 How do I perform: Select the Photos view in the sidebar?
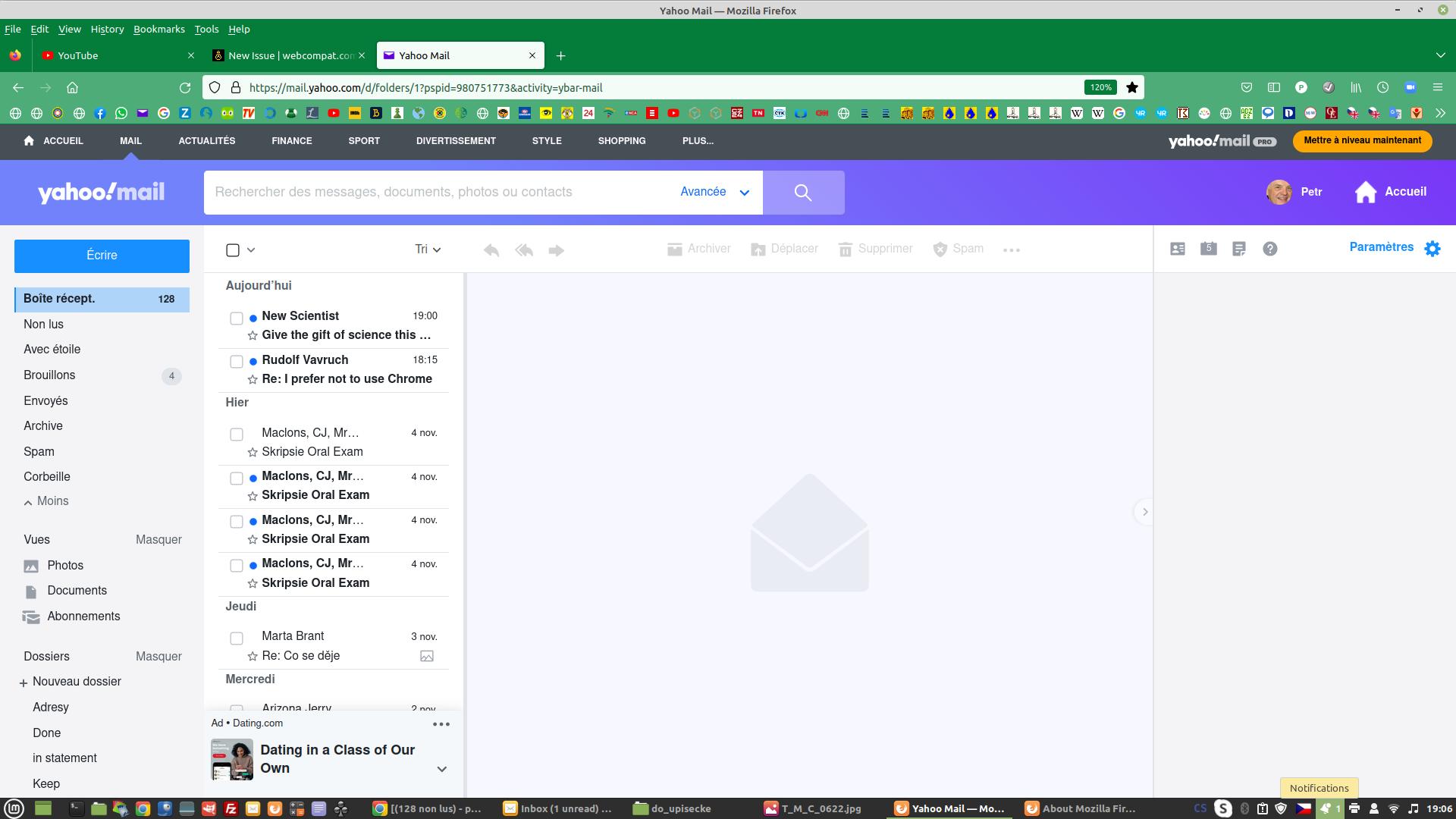coord(65,565)
